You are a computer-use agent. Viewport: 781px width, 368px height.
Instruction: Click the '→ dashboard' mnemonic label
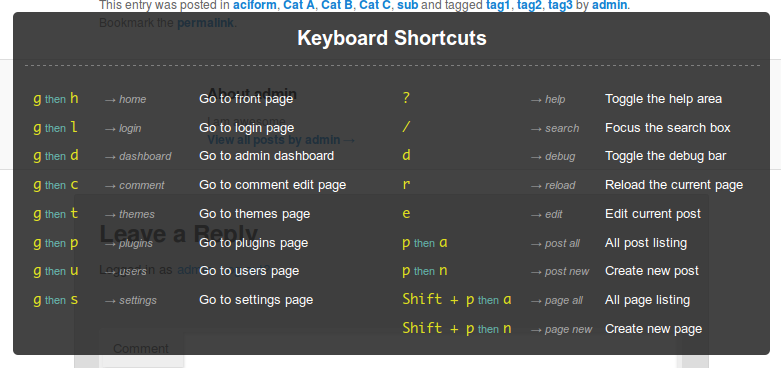coord(137,156)
